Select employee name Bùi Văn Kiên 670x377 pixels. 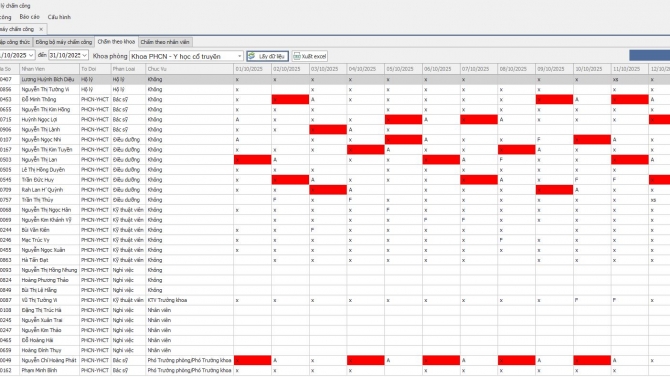pyautogui.click(x=35, y=230)
